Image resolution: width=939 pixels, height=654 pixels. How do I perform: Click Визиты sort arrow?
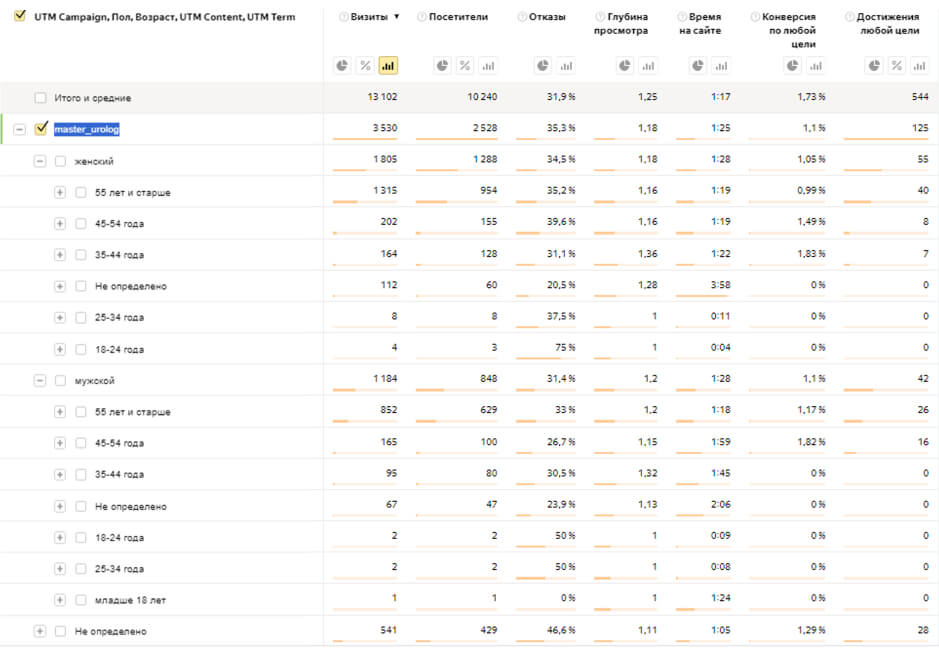397,17
